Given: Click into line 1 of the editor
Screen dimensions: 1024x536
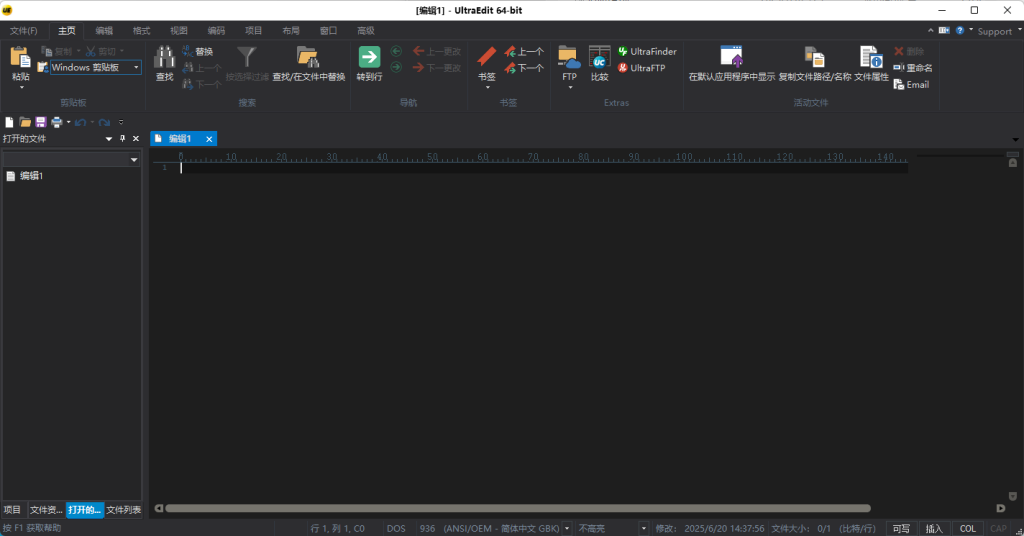Looking at the screenshot, I should point(543,168).
